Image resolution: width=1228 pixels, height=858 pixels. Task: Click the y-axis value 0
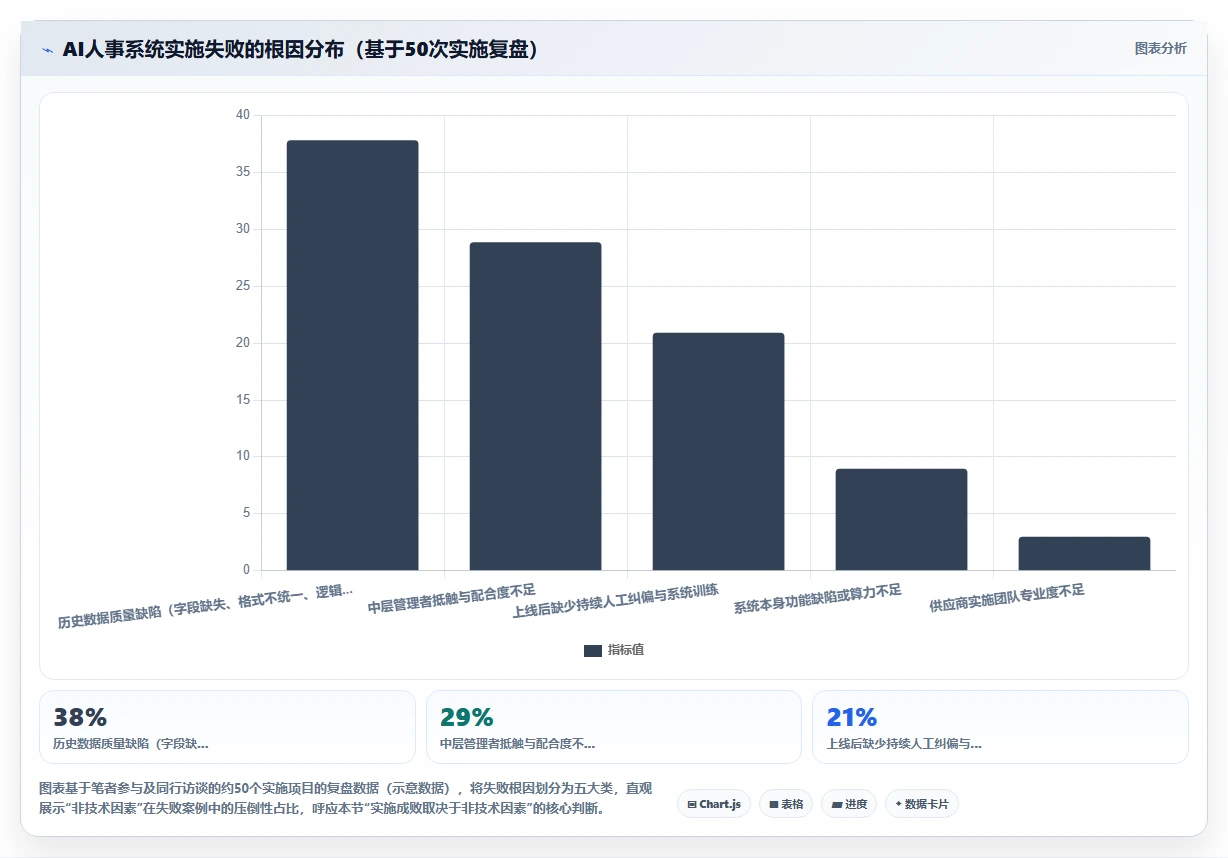(x=246, y=570)
